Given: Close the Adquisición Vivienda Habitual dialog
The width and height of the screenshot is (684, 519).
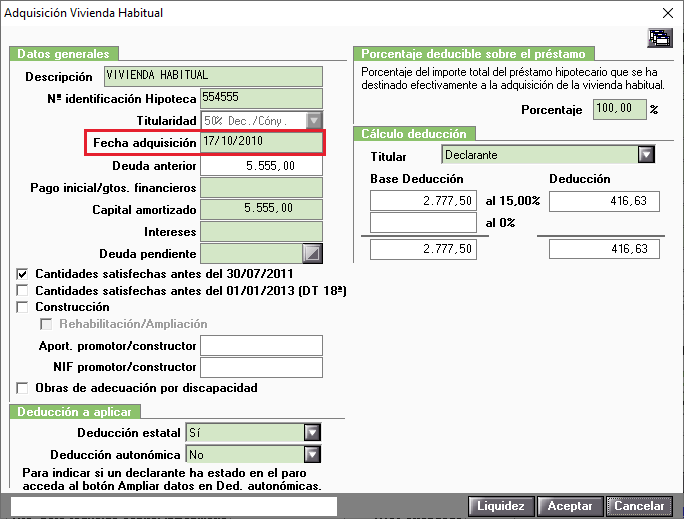Looking at the screenshot, I should 667,13.
